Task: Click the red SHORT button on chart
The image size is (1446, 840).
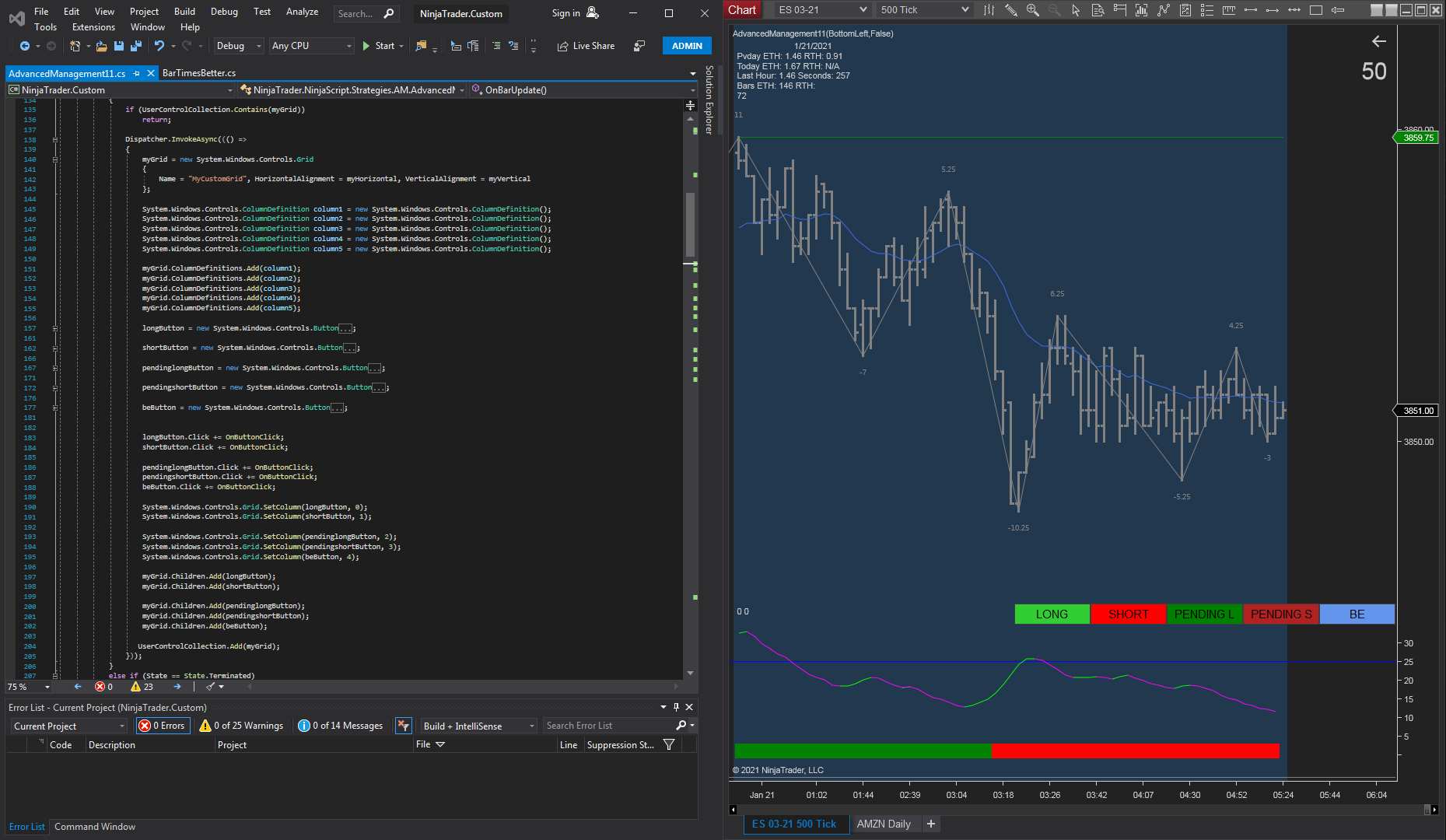Action: pyautogui.click(x=1128, y=614)
